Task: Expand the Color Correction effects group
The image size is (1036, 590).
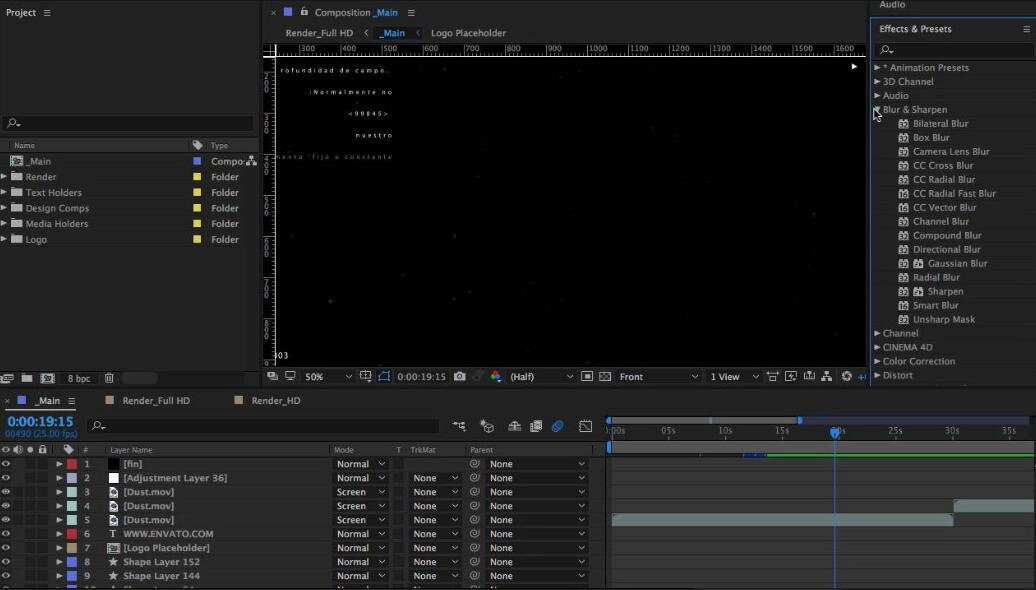Action: pyautogui.click(x=877, y=362)
